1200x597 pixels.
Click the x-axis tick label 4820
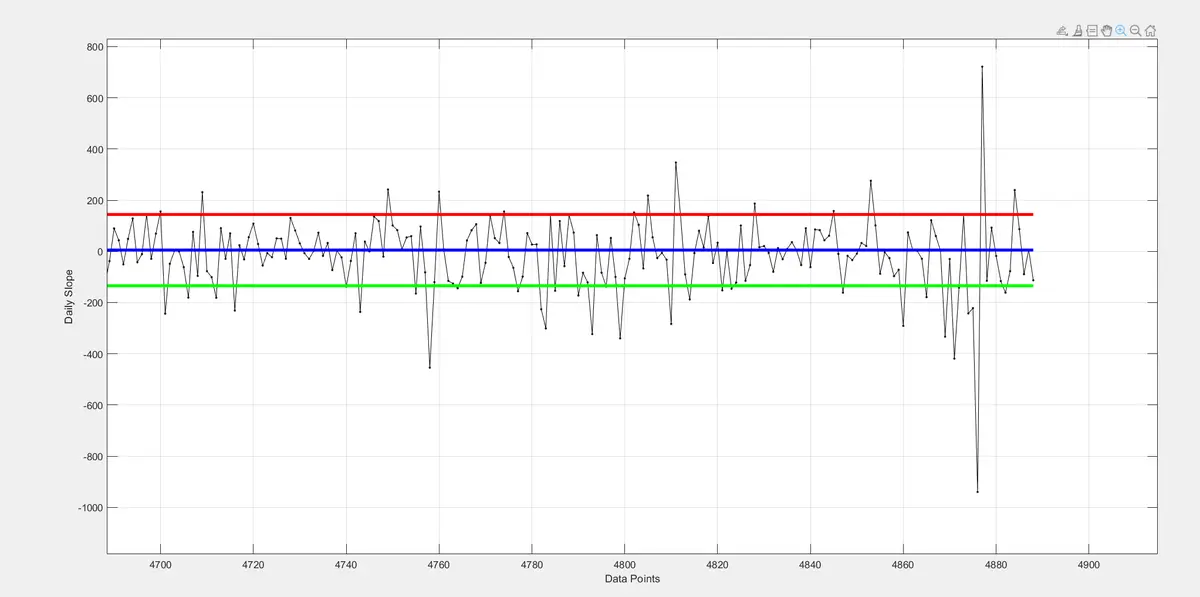[x=717, y=564]
